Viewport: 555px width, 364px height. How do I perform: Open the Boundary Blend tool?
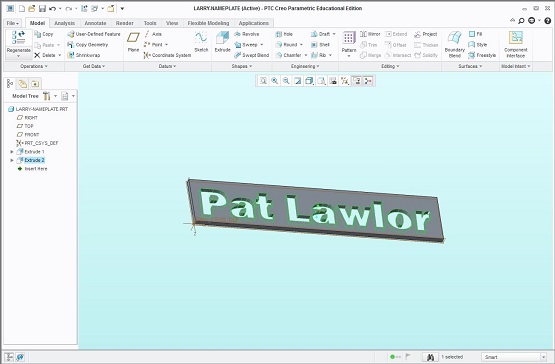[x=454, y=44]
